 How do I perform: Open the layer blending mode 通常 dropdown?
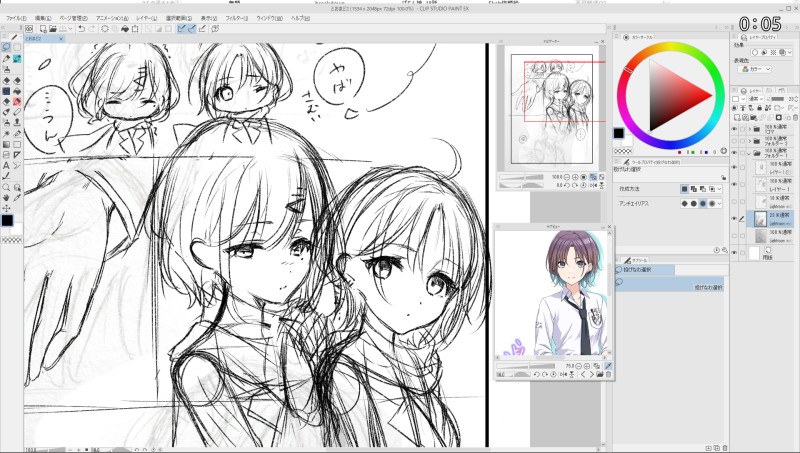756,99
